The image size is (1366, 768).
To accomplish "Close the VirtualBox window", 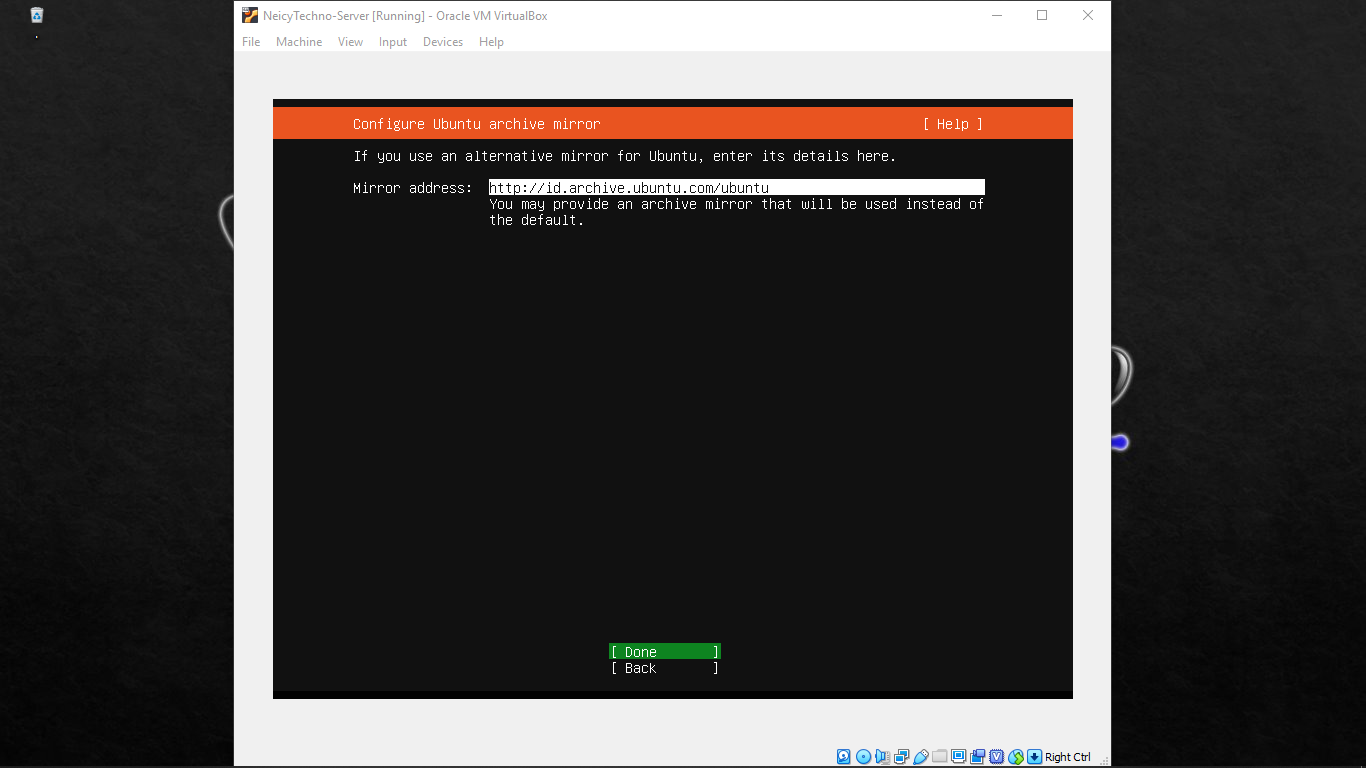I will (x=1088, y=15).
